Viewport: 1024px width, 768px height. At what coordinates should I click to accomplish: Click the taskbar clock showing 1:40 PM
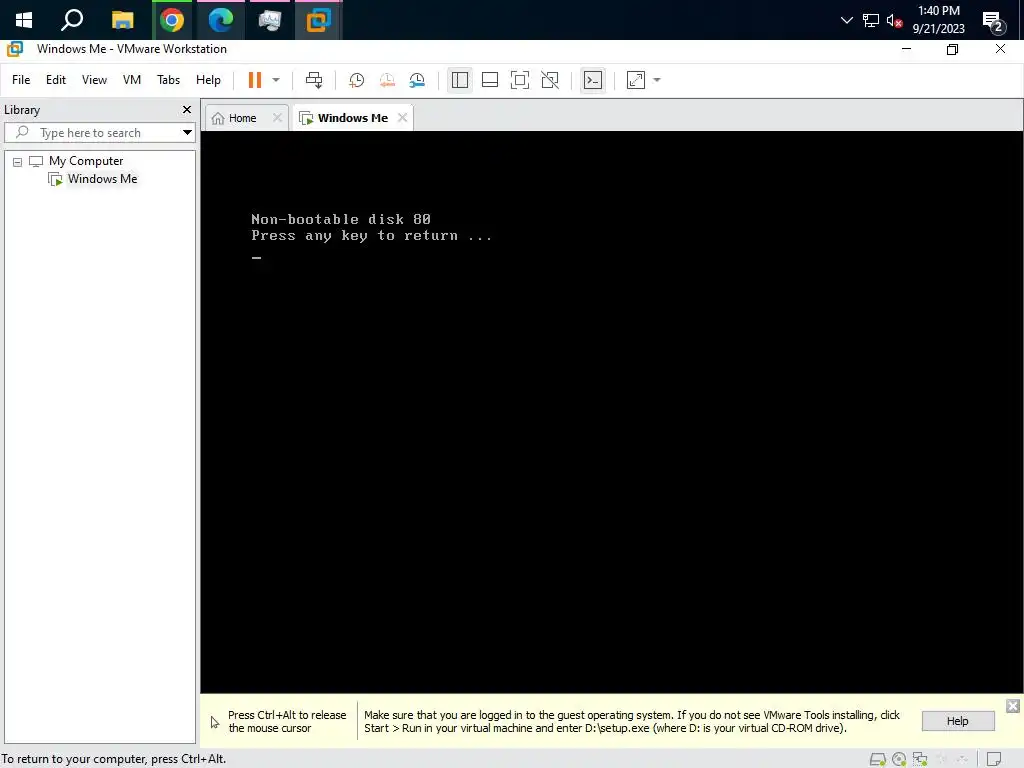point(938,20)
